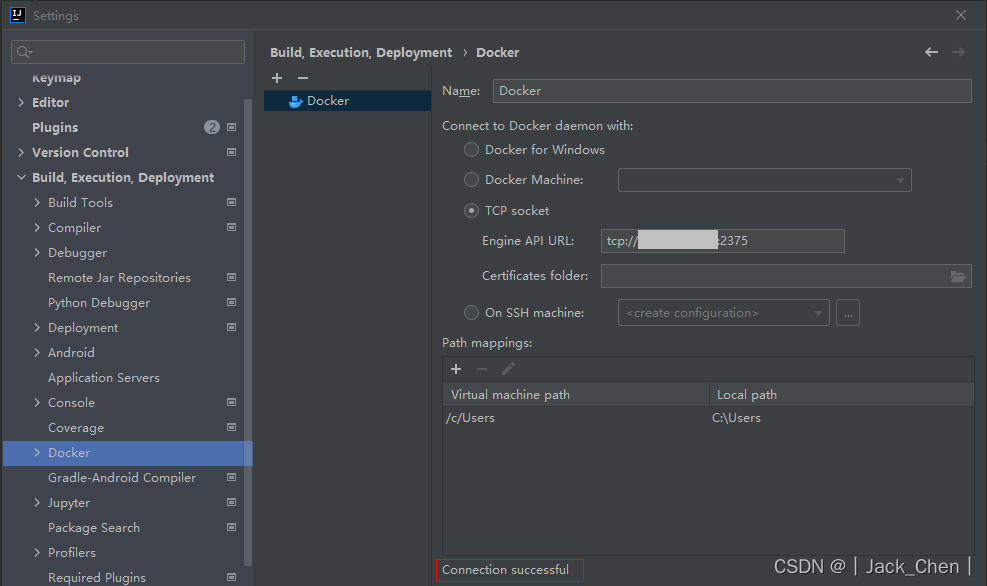The height and width of the screenshot is (586, 987).
Task: Click the Certificates folder browse icon
Action: pos(958,276)
